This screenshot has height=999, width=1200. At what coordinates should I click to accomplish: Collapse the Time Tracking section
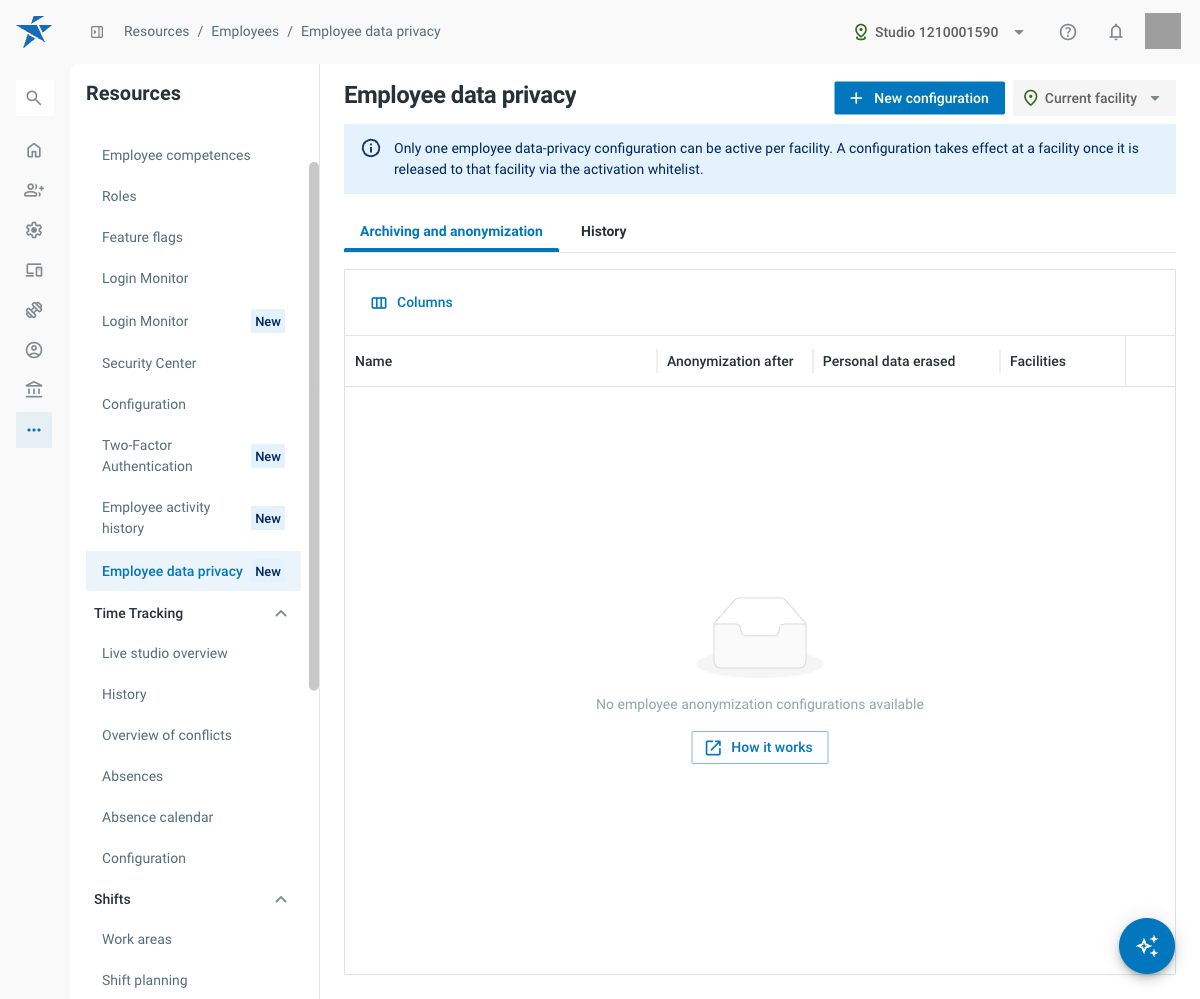[281, 613]
